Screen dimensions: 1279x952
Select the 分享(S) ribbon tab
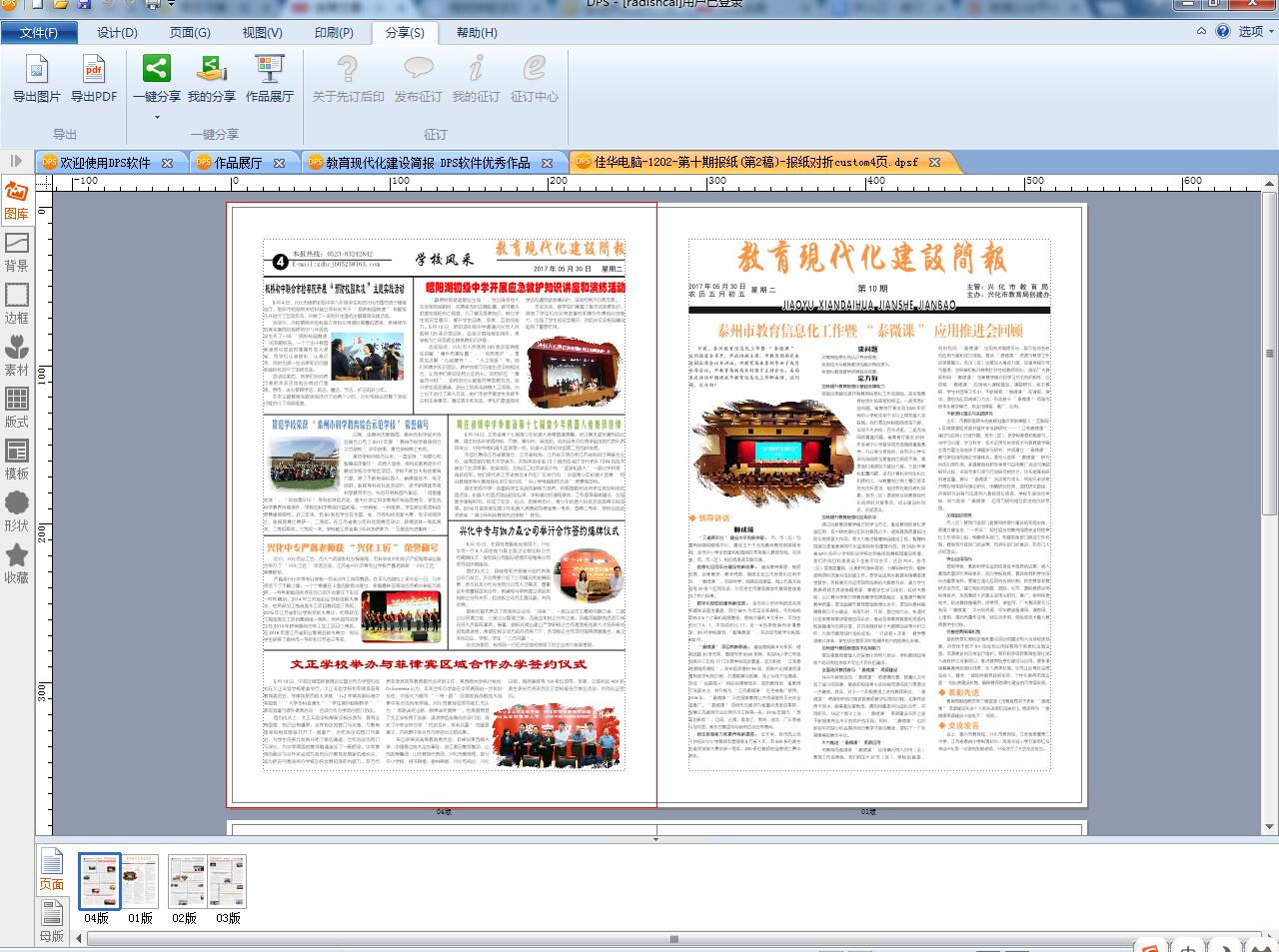(405, 32)
